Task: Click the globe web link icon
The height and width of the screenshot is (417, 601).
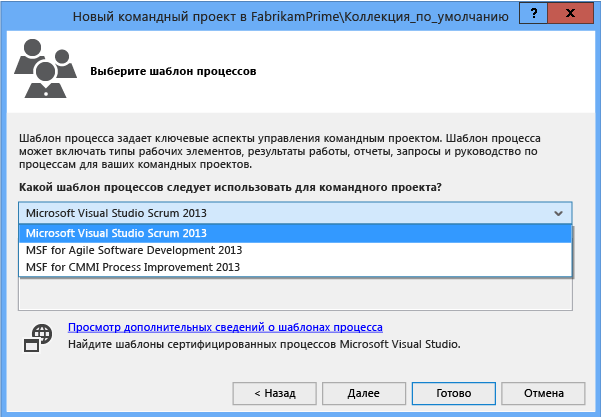Action: (38, 338)
